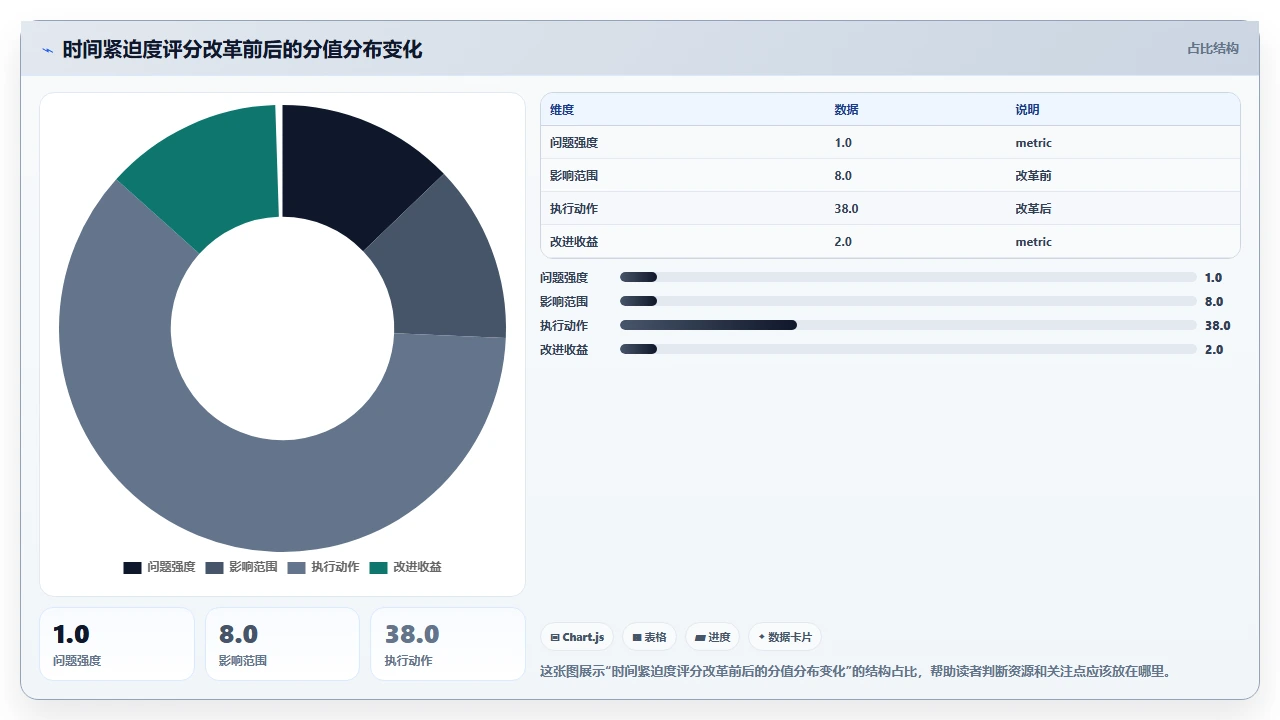Image resolution: width=1280 pixels, height=720 pixels.
Task: Click the 数据卡片 tag chip
Action: click(x=785, y=637)
